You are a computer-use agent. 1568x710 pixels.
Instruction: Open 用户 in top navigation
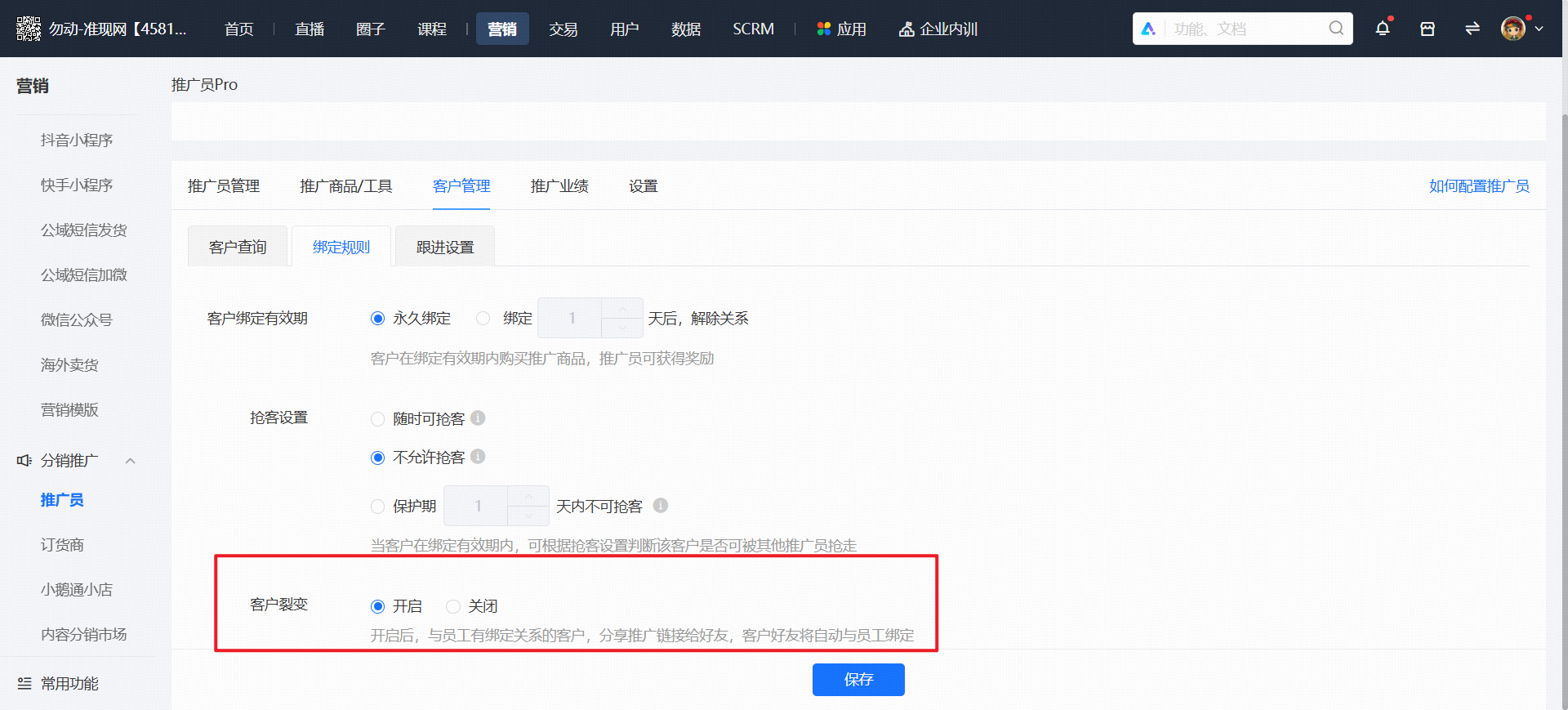pos(625,29)
